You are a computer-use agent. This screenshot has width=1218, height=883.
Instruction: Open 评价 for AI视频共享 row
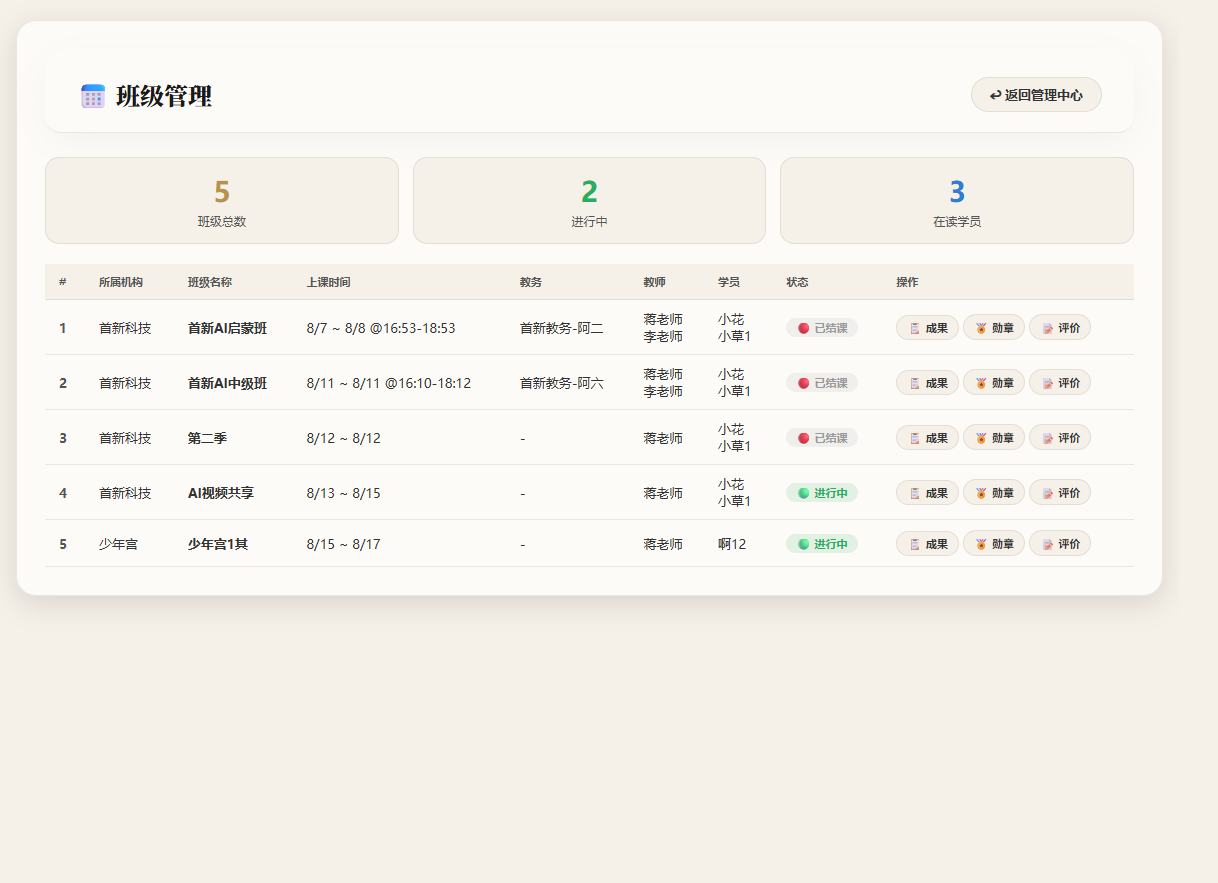coord(1060,493)
